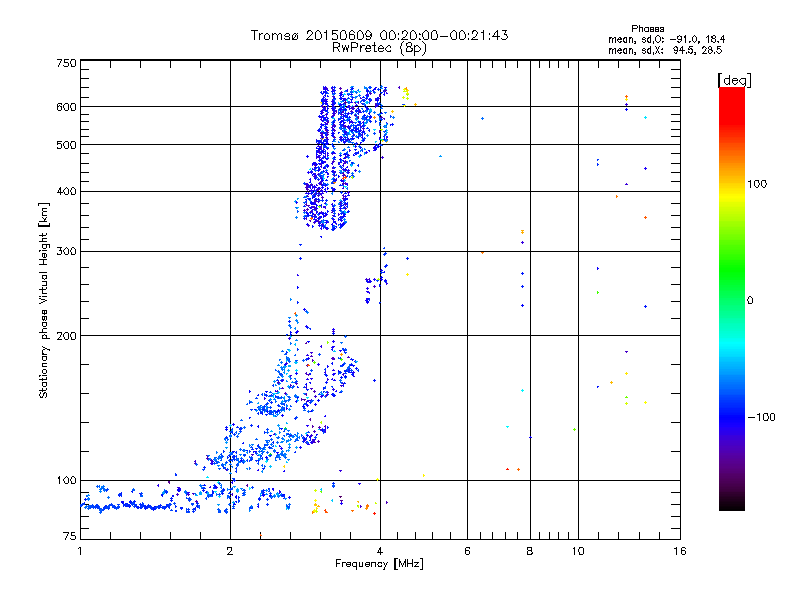Click the y-axis tick label "75"
This screenshot has height=600, width=800.
tap(70, 536)
